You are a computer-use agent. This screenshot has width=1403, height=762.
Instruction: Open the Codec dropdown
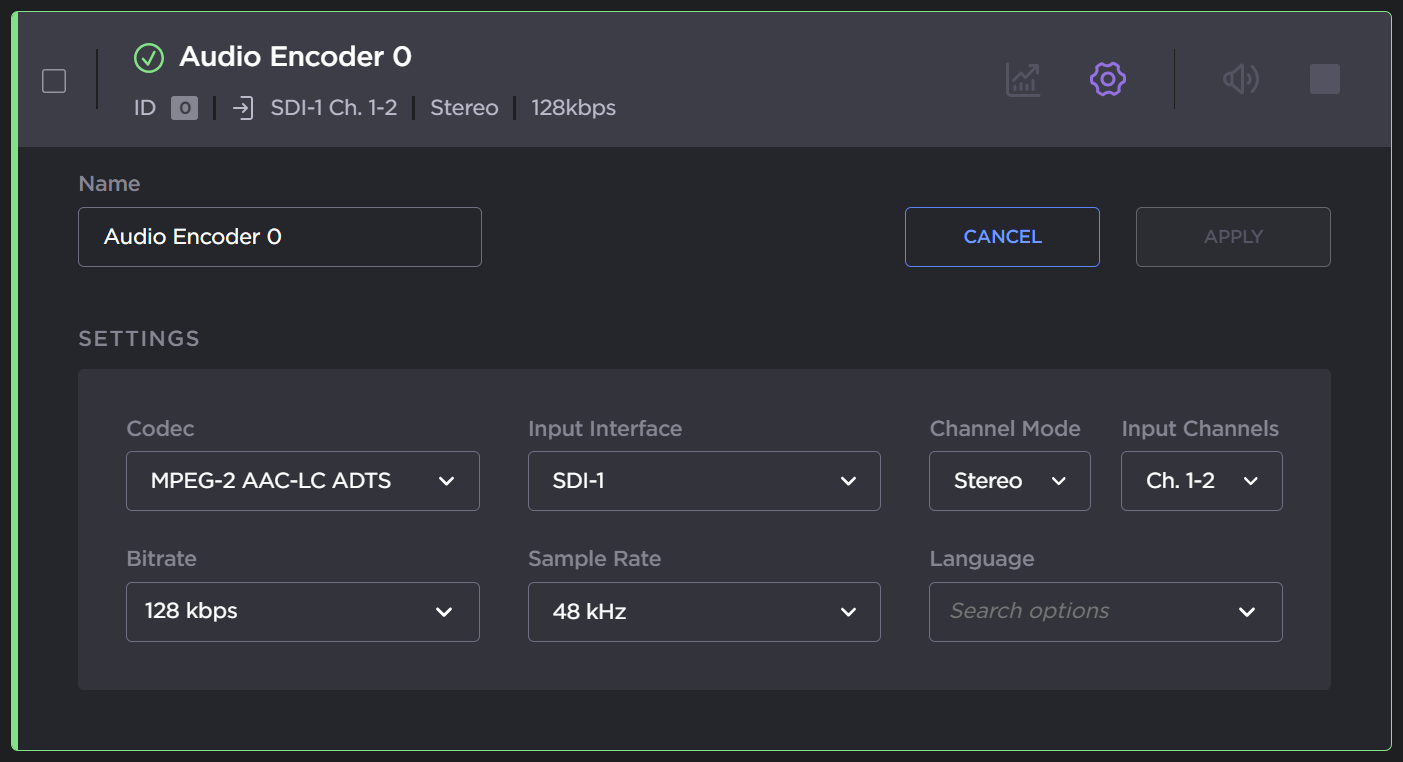click(302, 481)
